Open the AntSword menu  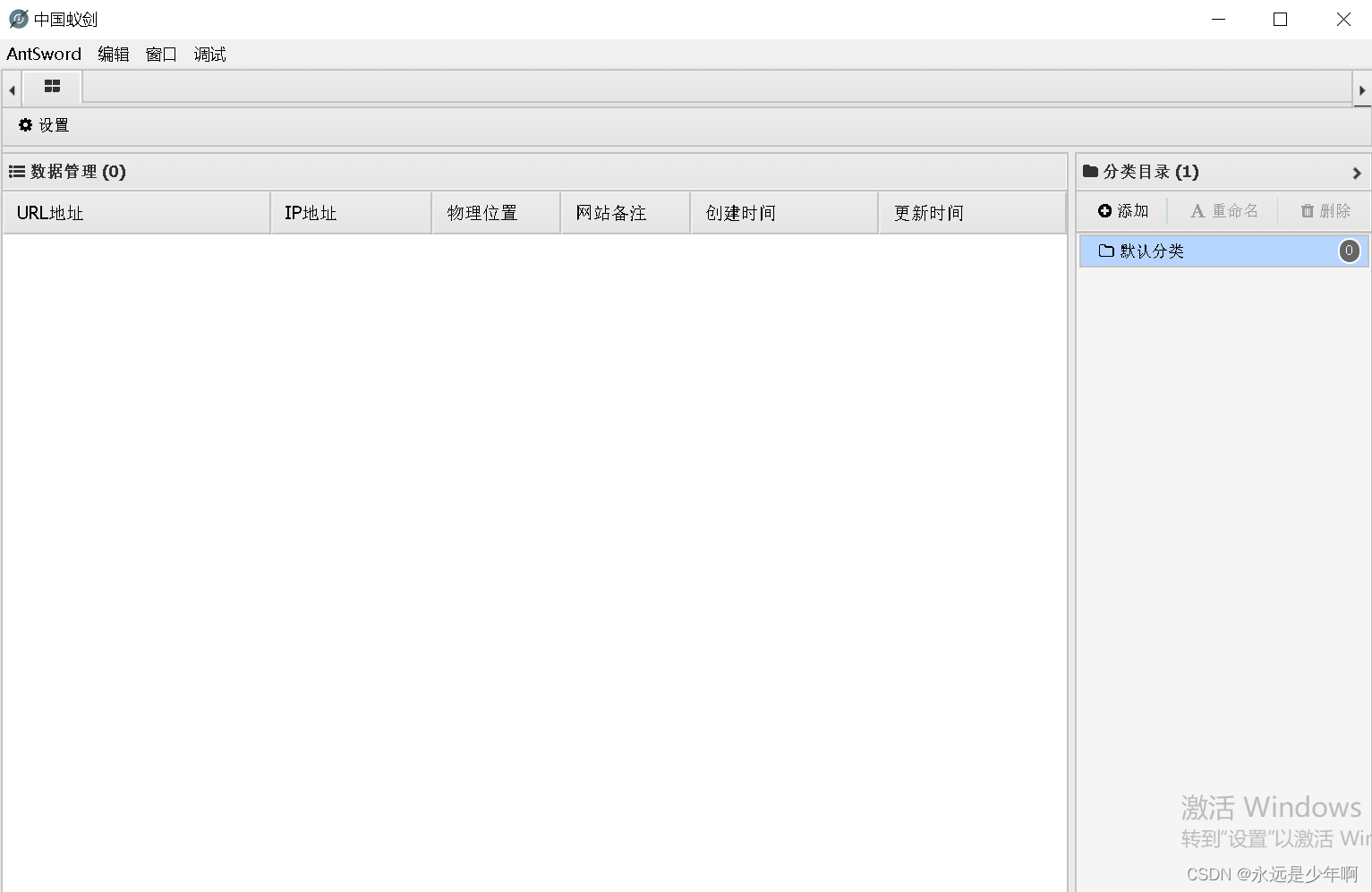click(44, 54)
